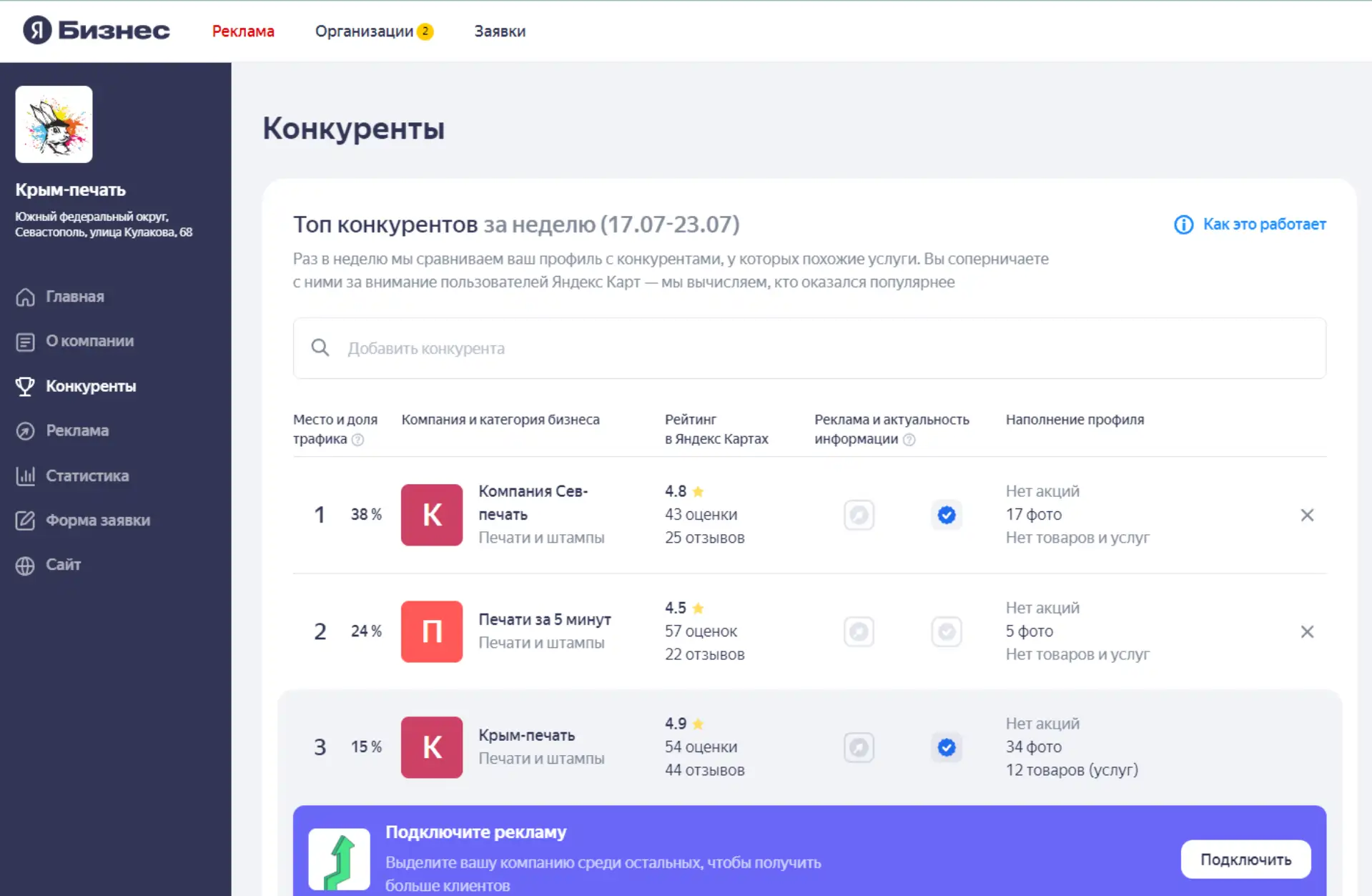
Task: Click the 44 отзывов review count
Action: tap(705, 770)
